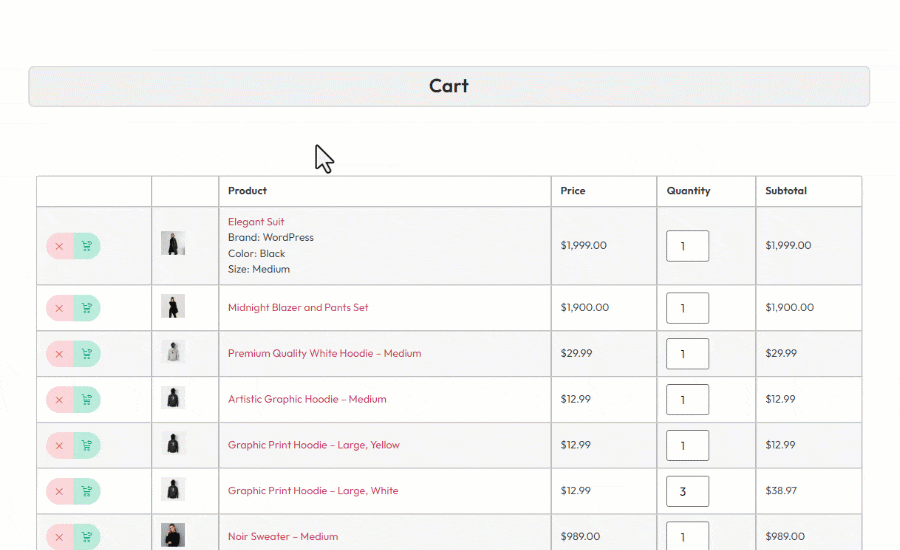Open the Elegant Suit product link

(256, 222)
